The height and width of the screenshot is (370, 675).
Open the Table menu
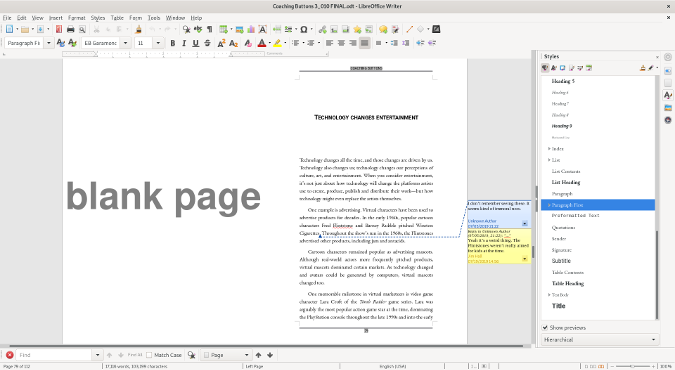(x=117, y=18)
